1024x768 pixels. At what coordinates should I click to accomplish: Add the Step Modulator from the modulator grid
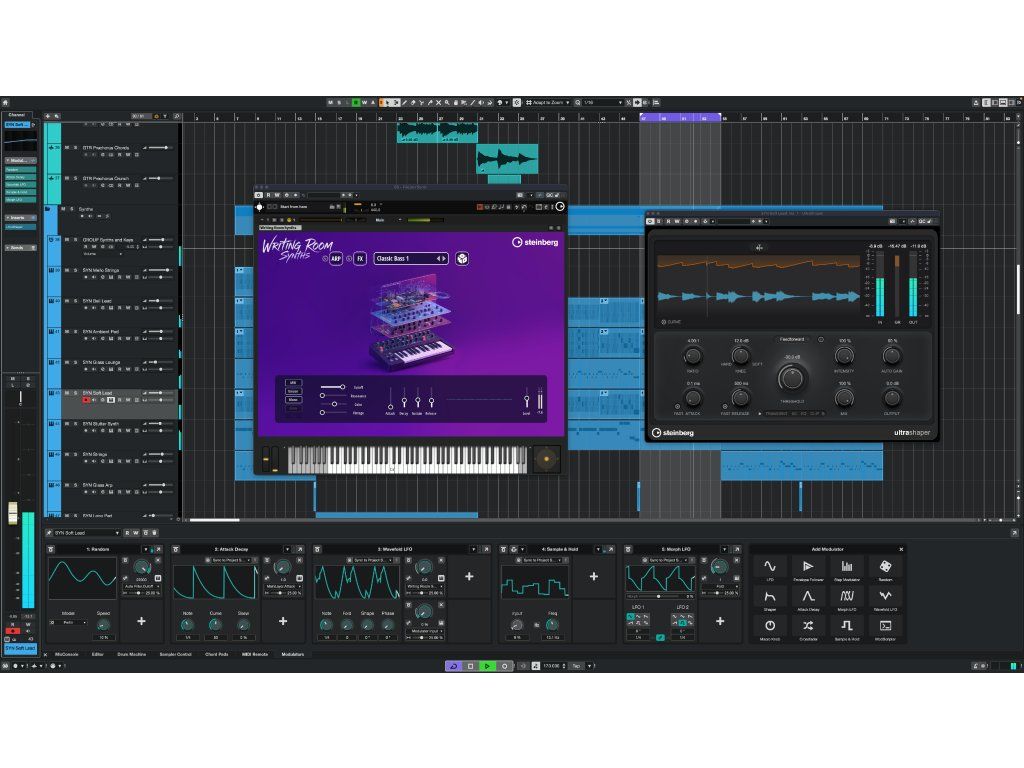(847, 568)
